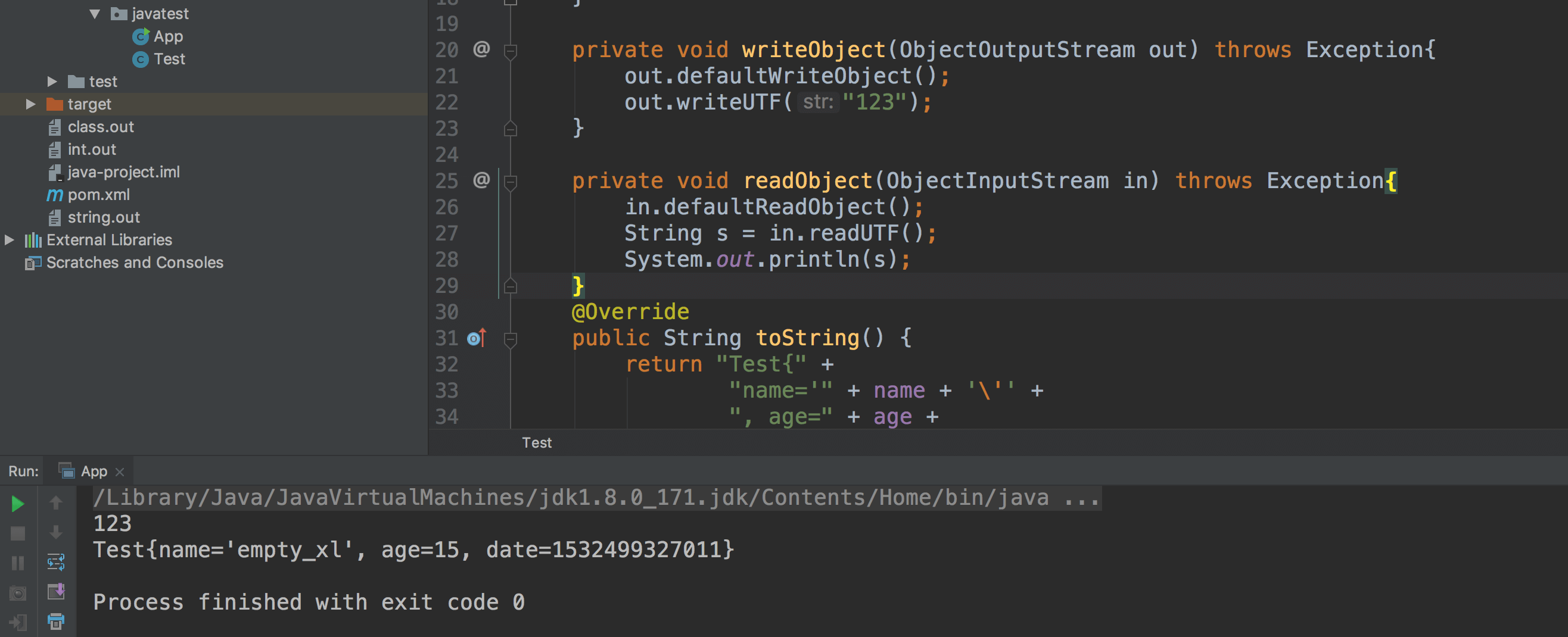Click gutter line number 27
The width and height of the screenshot is (1568, 637).
coord(447,233)
